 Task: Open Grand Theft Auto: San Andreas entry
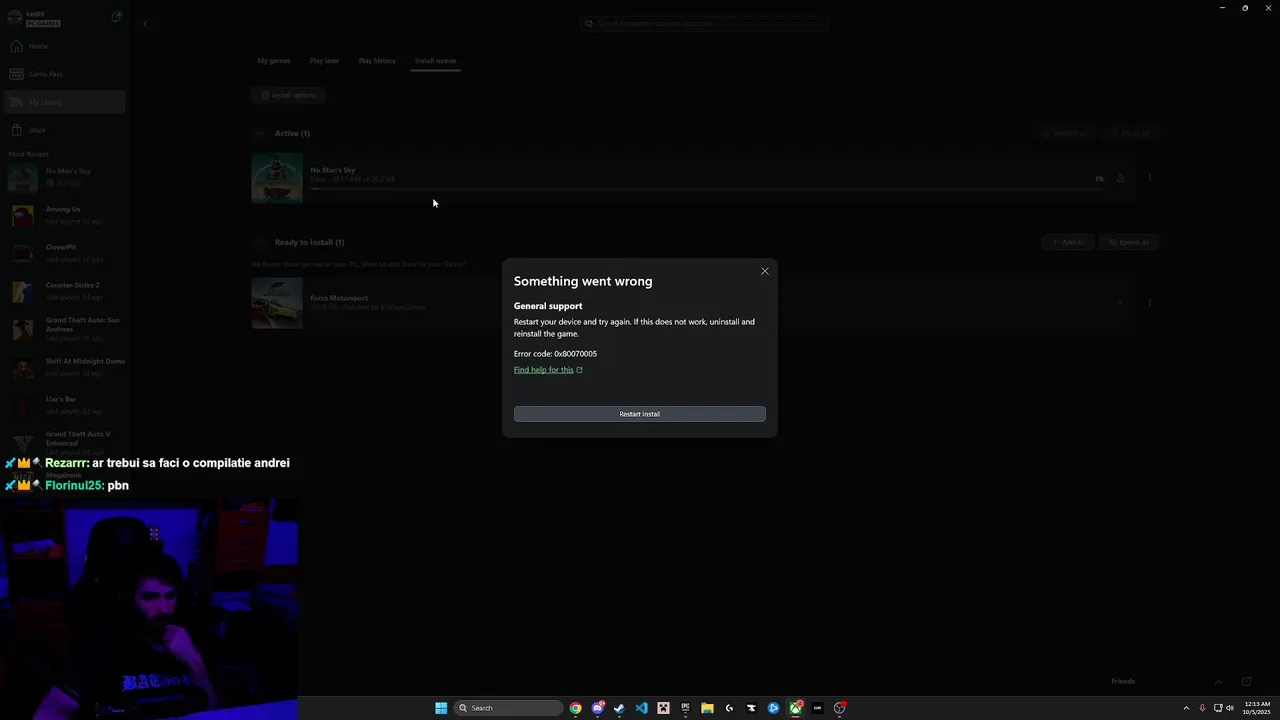coord(64,329)
